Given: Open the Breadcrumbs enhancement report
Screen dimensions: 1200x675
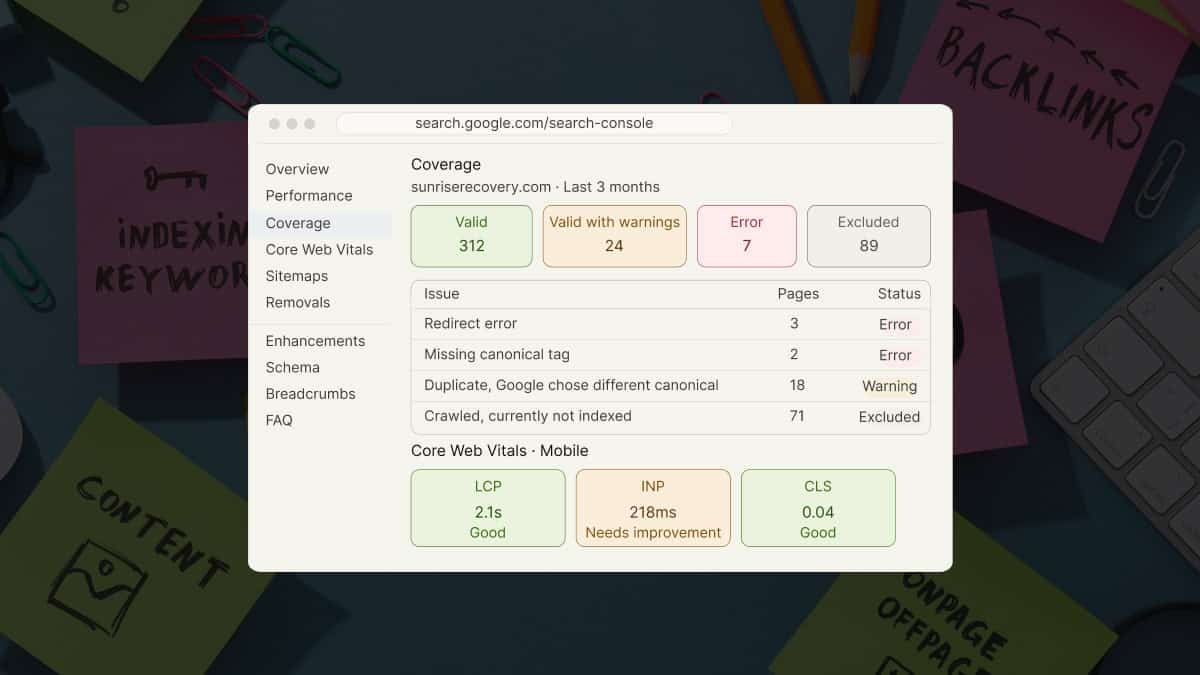Looking at the screenshot, I should pos(311,394).
